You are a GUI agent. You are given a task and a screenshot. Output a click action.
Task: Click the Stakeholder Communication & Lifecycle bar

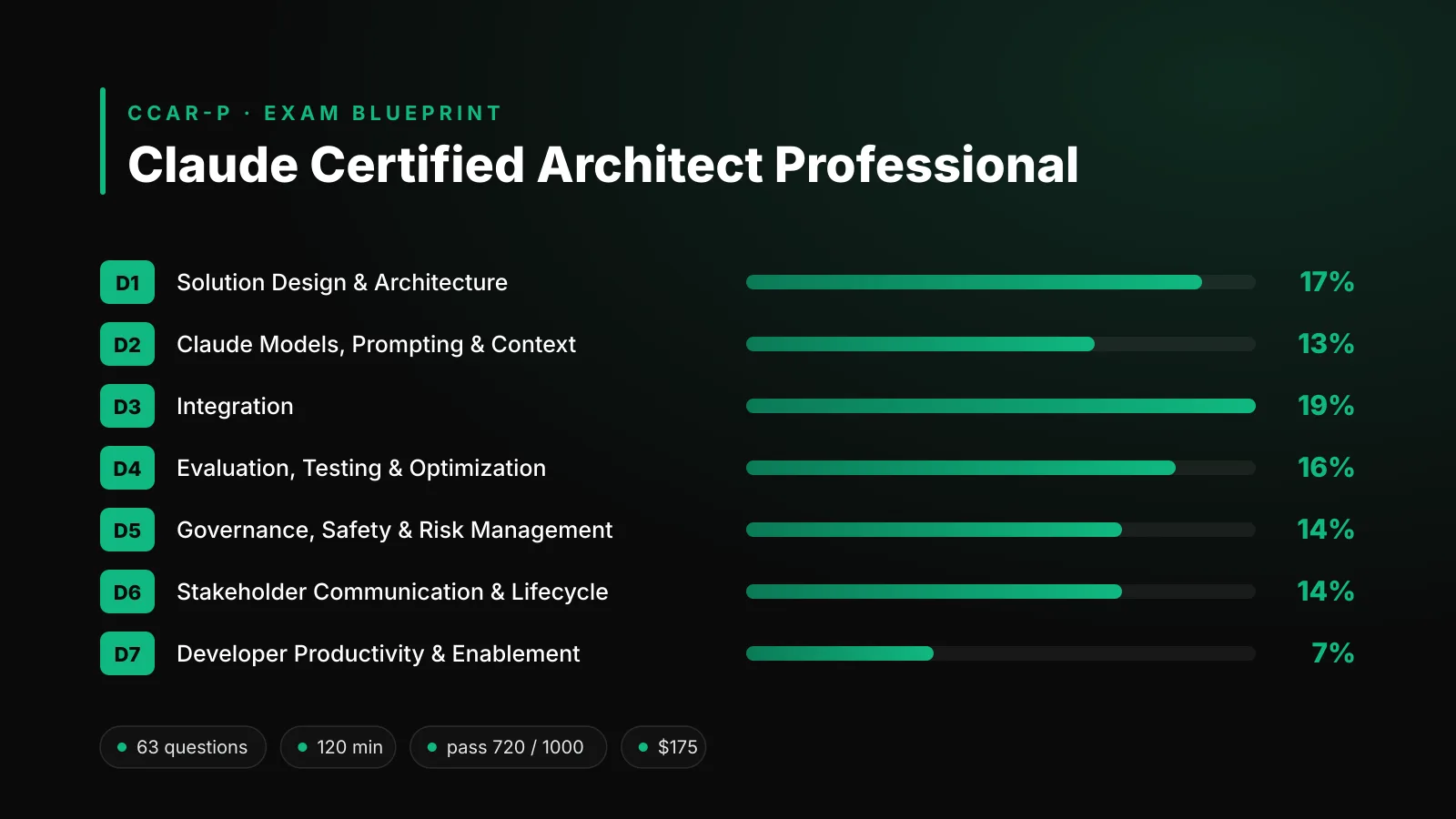1001,591
